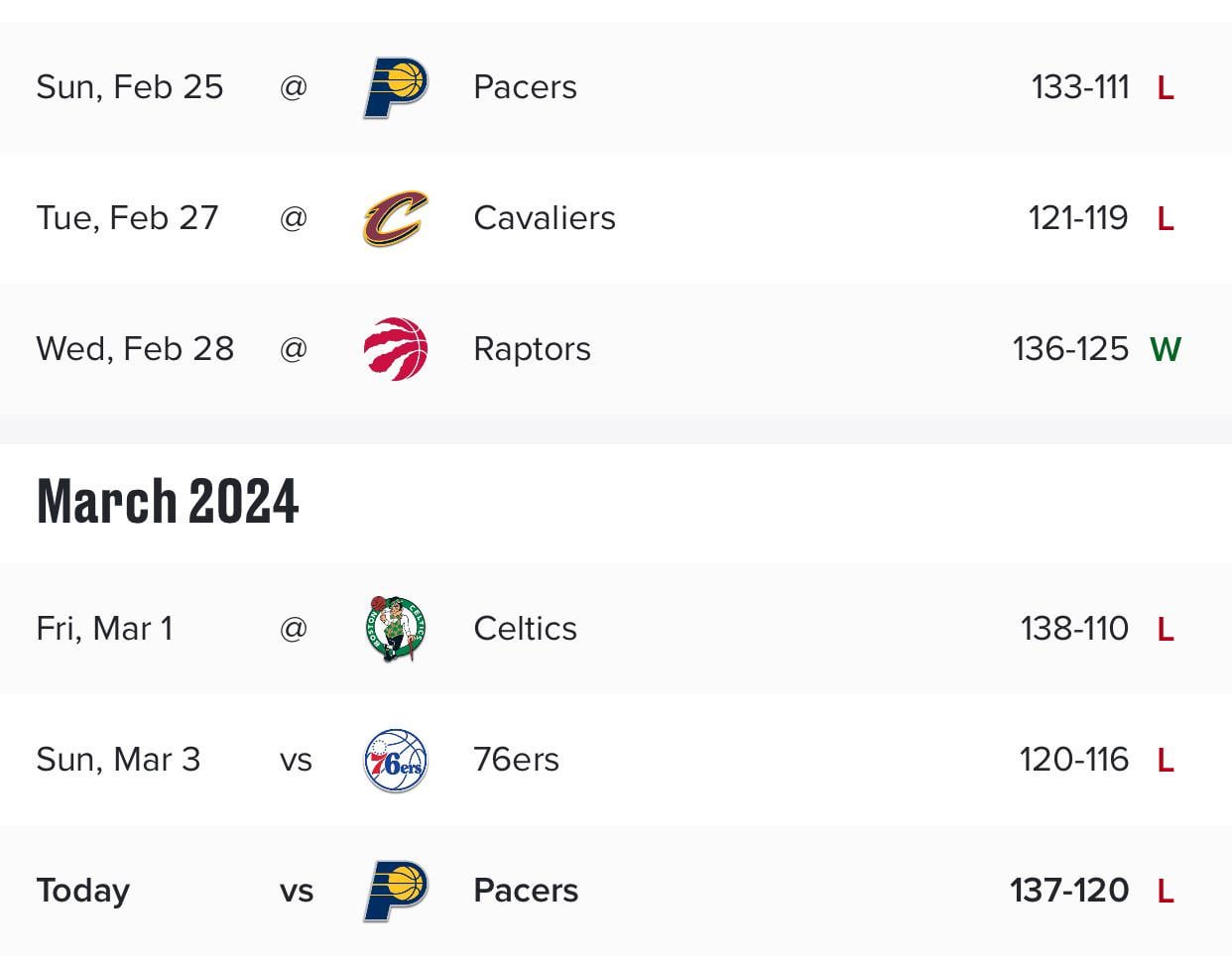Select the Sun, Mar 3 game row date
This screenshot has width=1232, height=964.
pos(118,761)
